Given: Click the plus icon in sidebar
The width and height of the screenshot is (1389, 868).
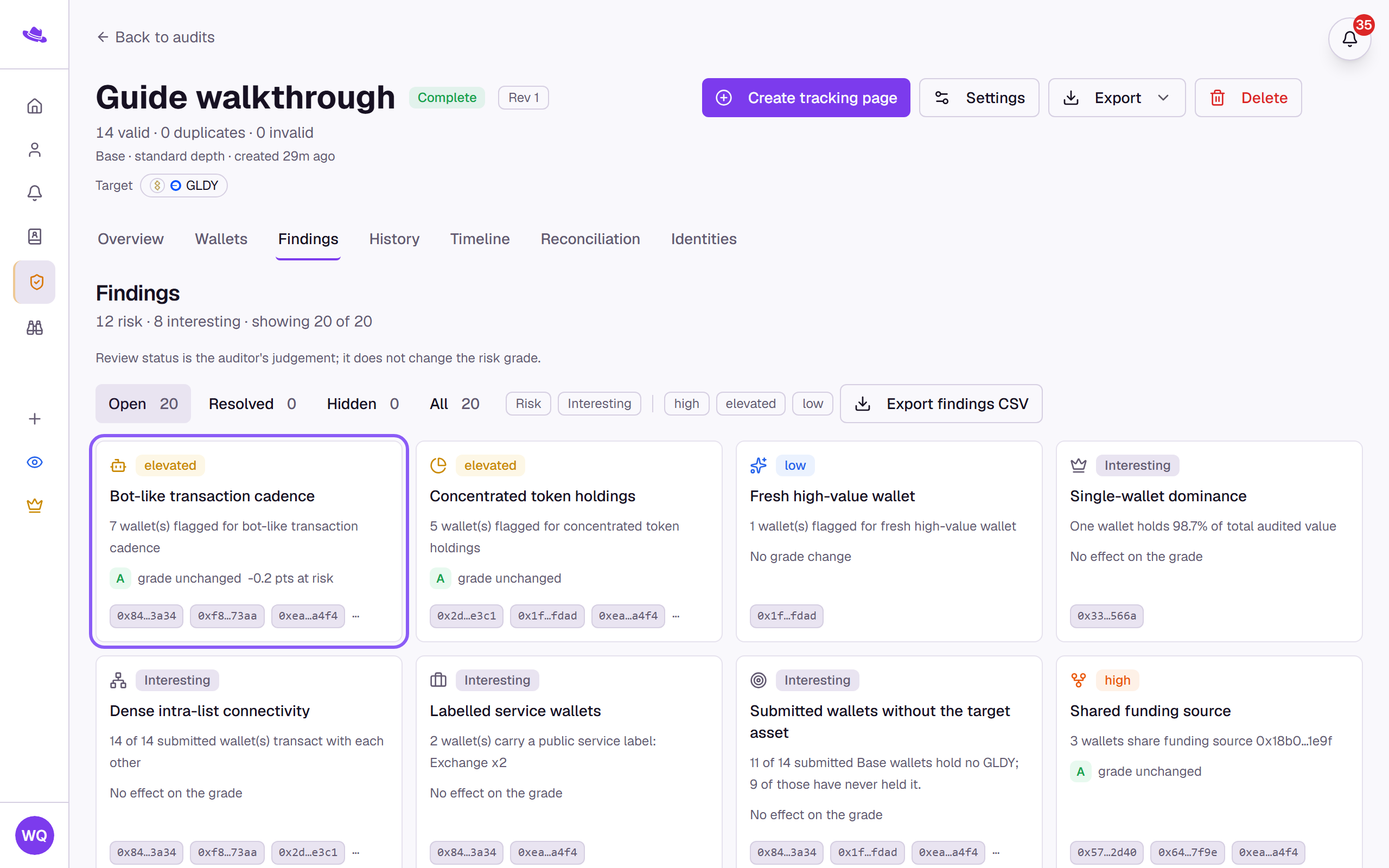Looking at the screenshot, I should click(34, 419).
